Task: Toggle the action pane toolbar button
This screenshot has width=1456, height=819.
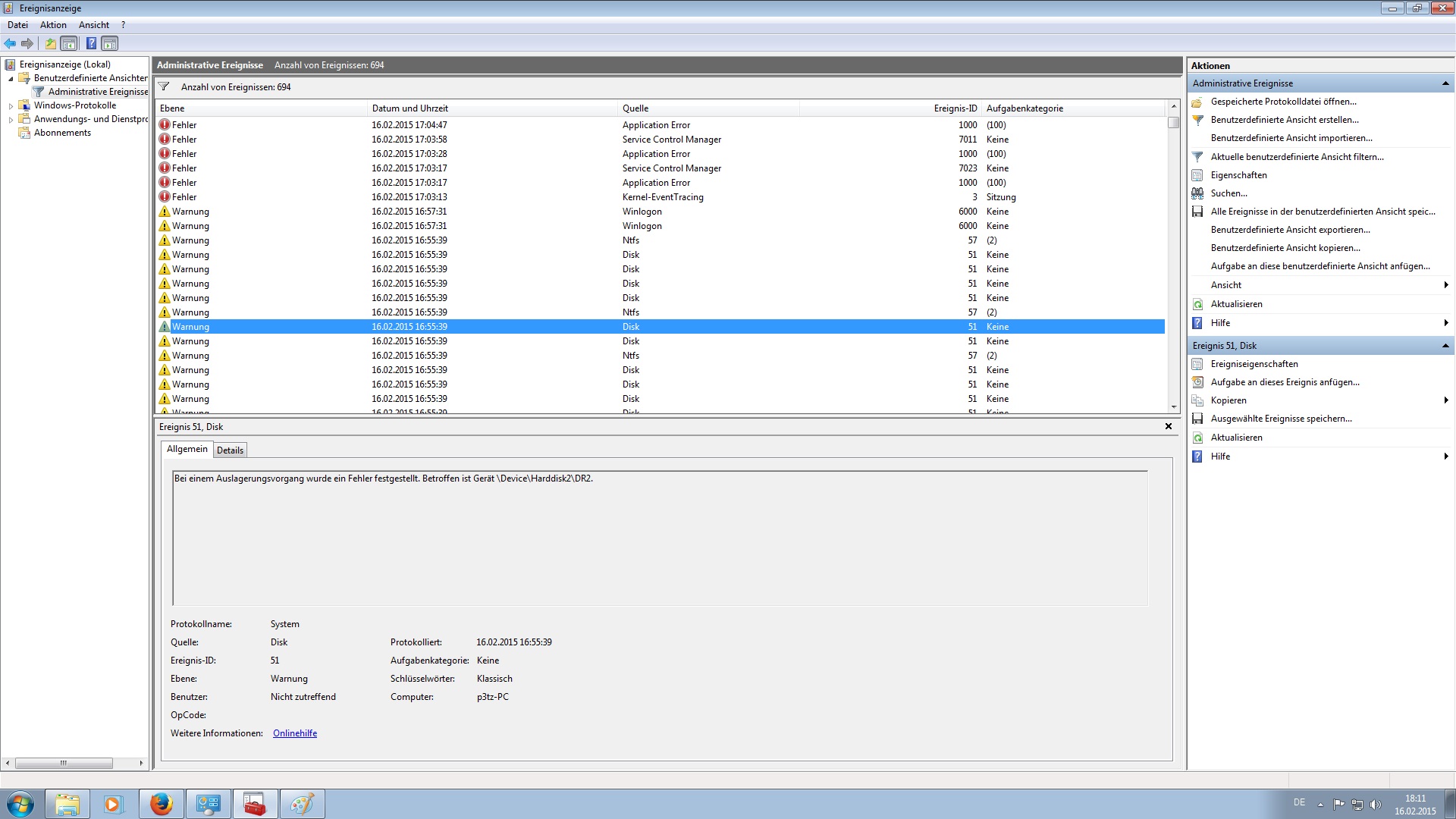Action: [x=110, y=43]
